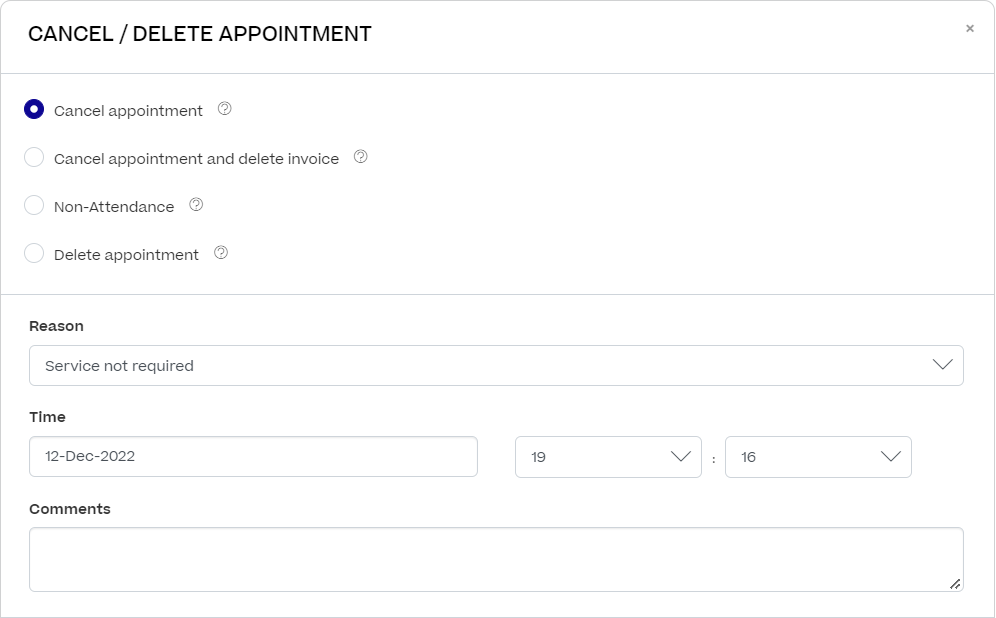Click the chevron arrow on the Reason field
This screenshot has width=996, height=618.
[942, 365]
